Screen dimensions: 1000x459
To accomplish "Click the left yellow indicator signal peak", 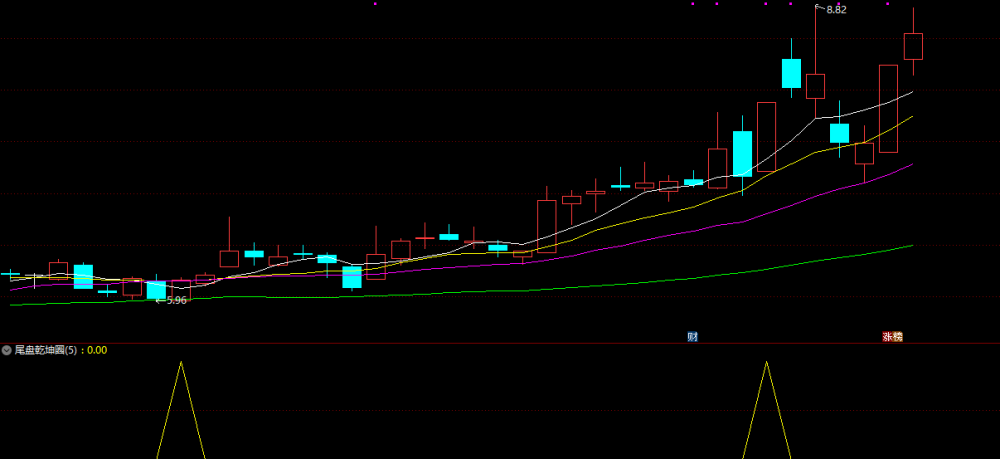I will click(x=181, y=363).
